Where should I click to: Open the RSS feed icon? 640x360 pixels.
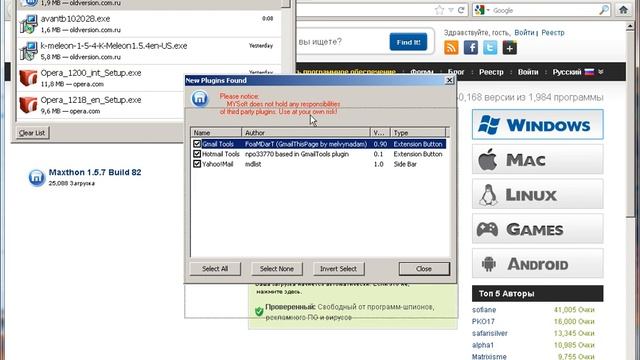pyautogui.click(x=451, y=48)
